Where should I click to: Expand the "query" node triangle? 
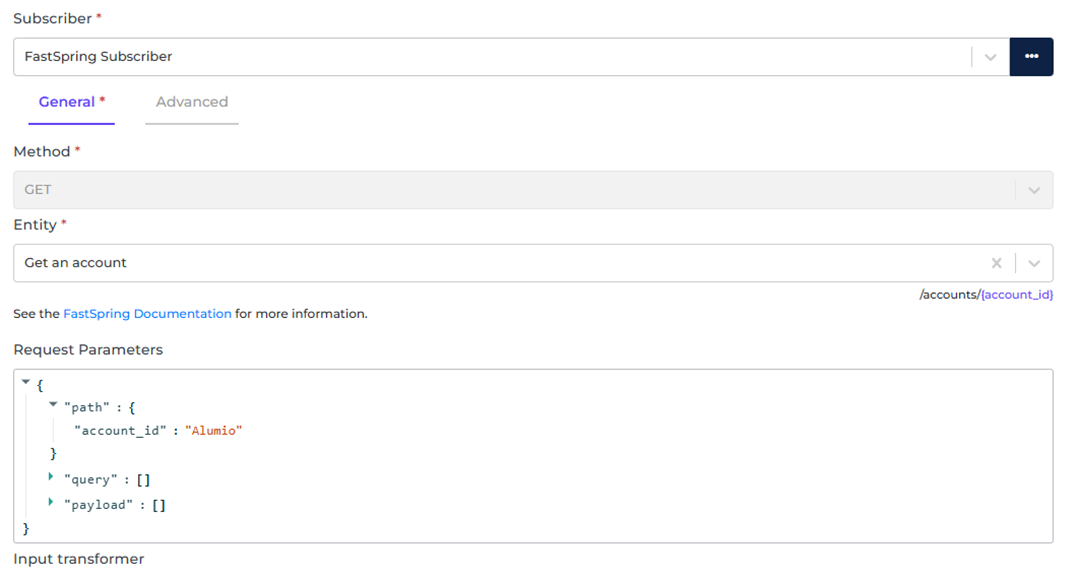click(x=51, y=478)
